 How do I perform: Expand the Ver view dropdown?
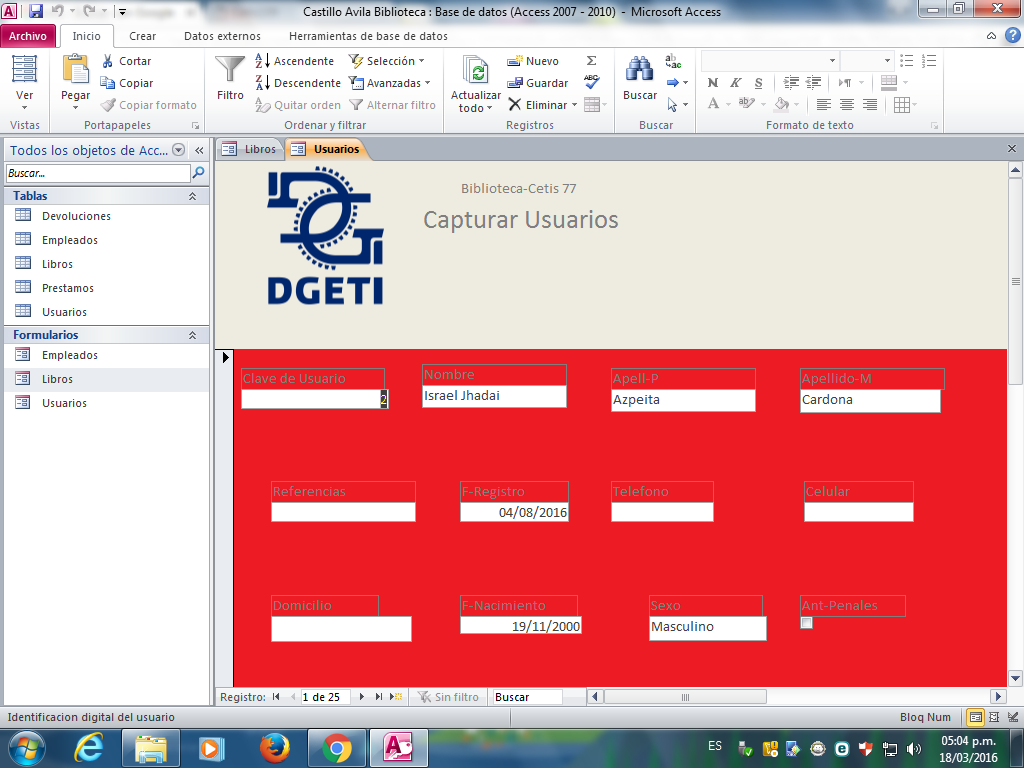click(25, 107)
